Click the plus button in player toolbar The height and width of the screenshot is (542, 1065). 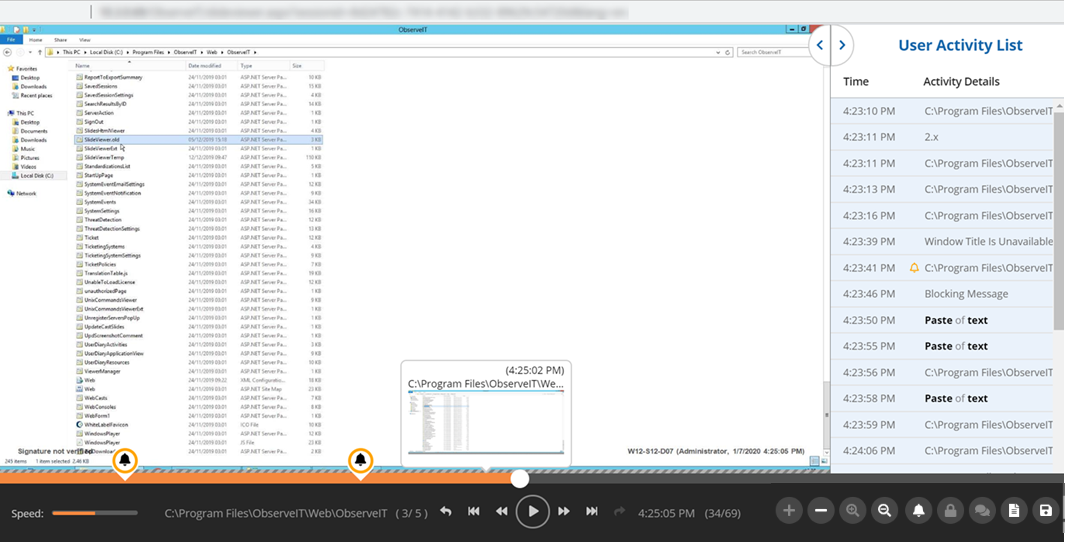coord(789,511)
